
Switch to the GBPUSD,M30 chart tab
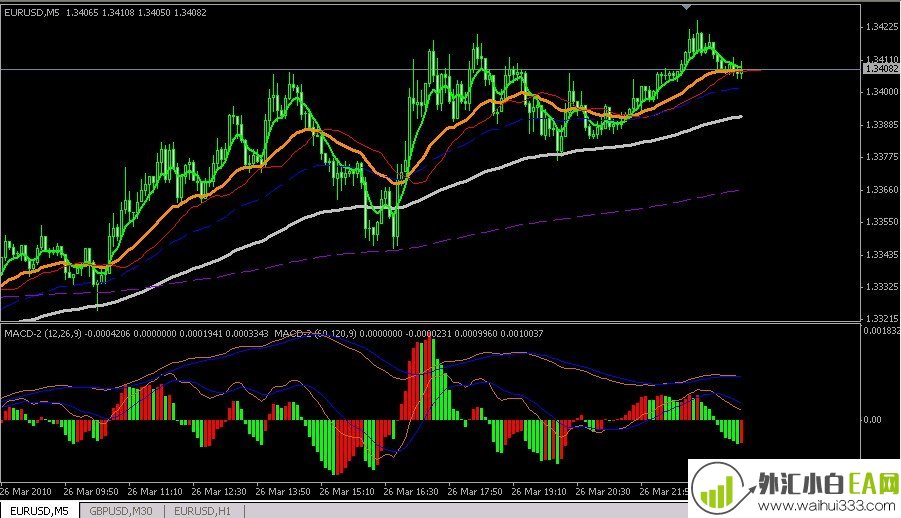point(118,510)
